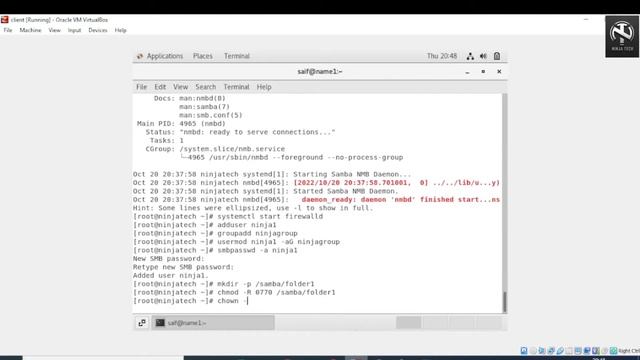Click the red 'daemon_ready' log message
The image size is (640, 360).
400,200
